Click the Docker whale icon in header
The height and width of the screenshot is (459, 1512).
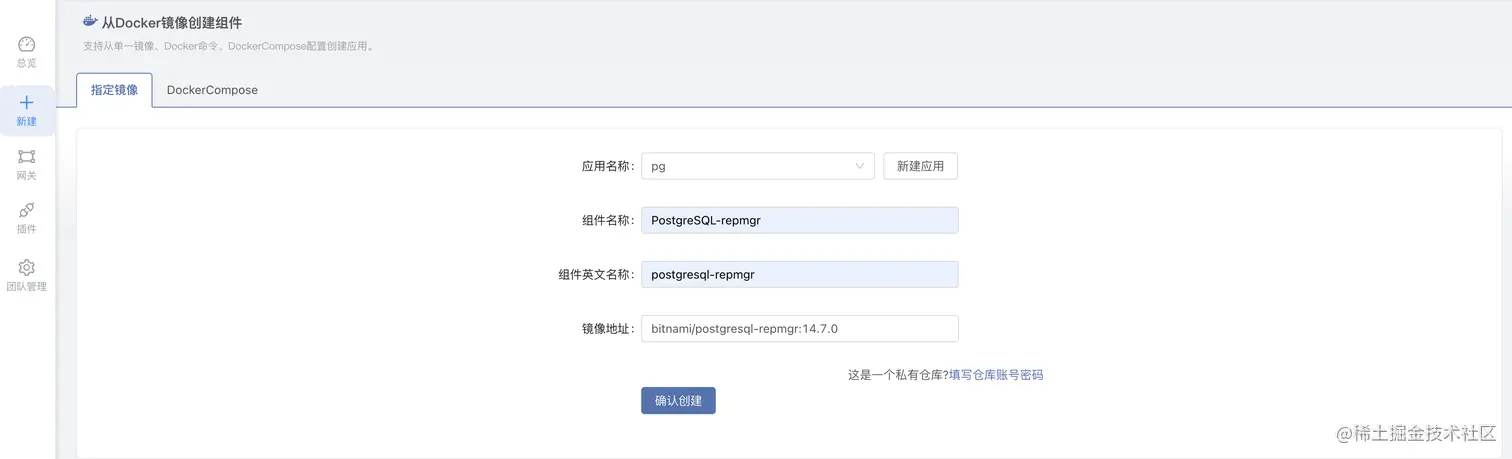[x=90, y=21]
